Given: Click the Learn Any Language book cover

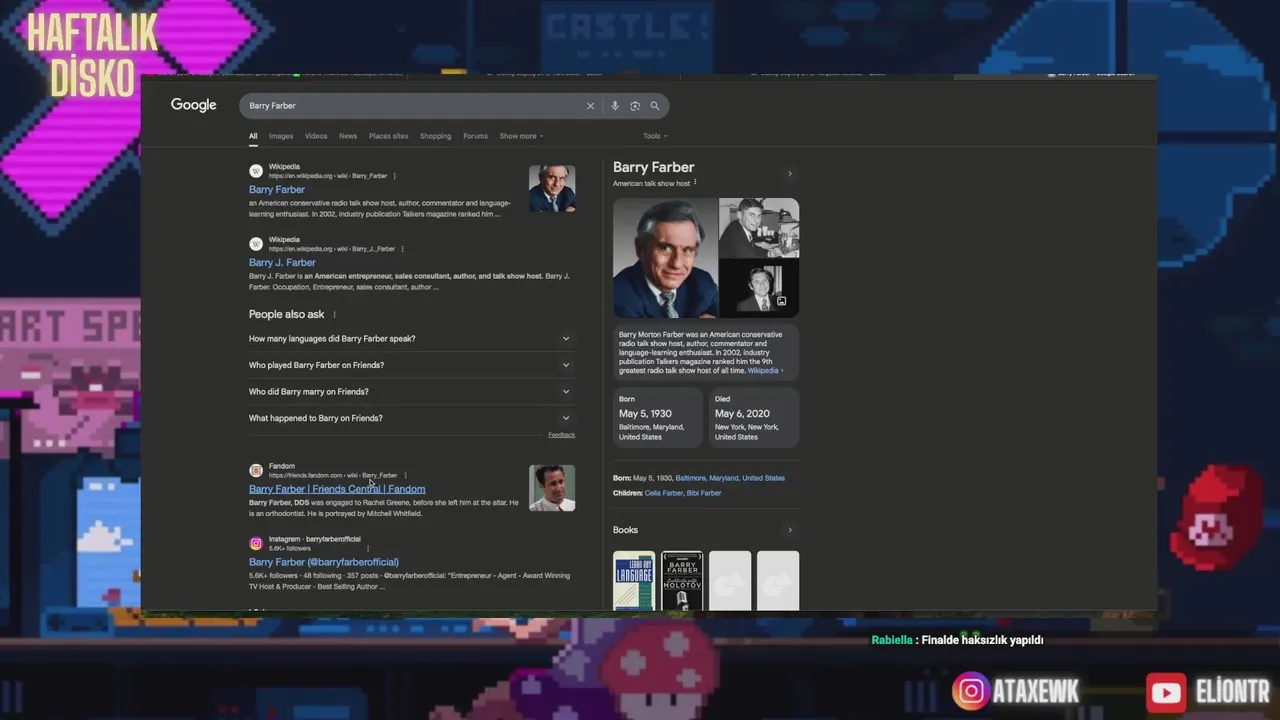Looking at the screenshot, I should click(634, 580).
